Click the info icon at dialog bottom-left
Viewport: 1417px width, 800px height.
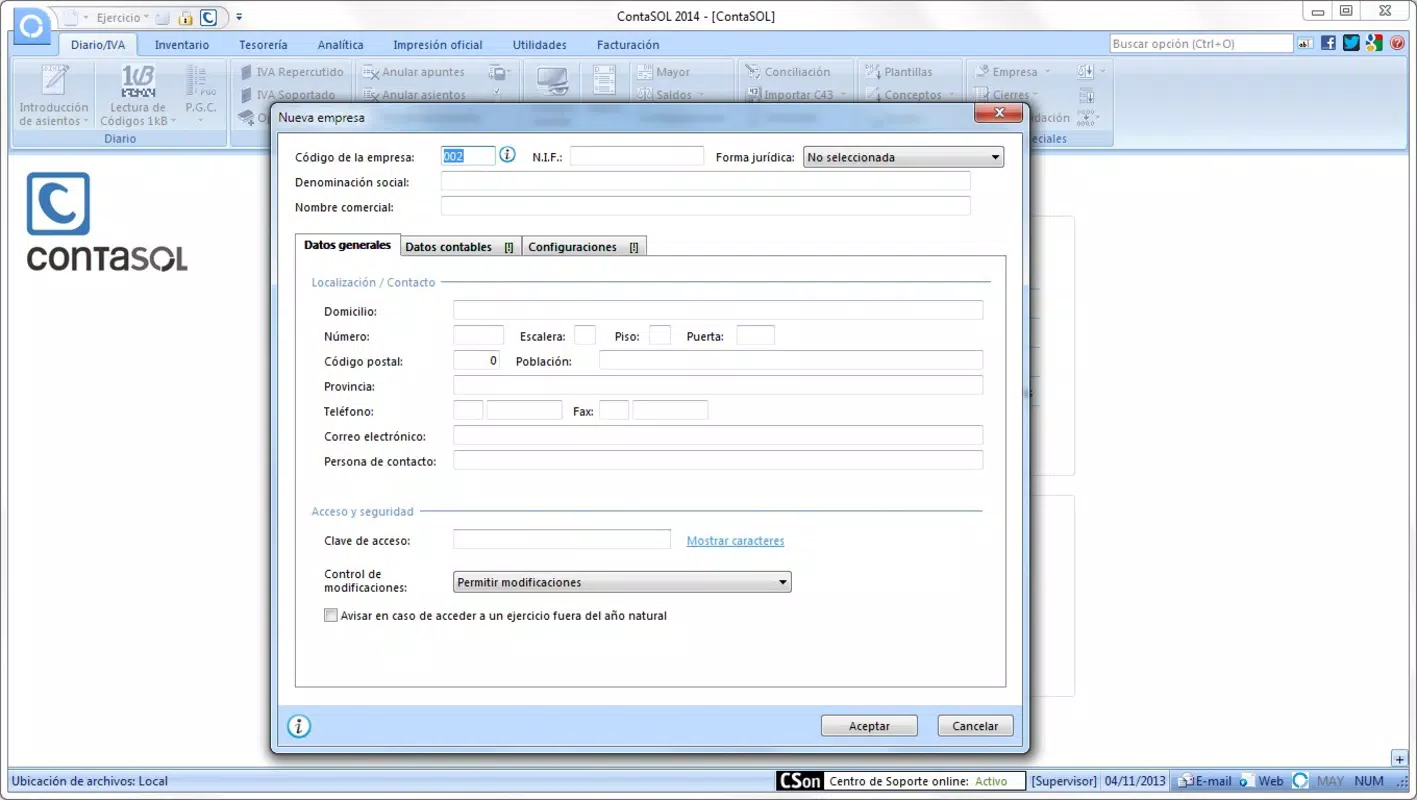[299, 726]
